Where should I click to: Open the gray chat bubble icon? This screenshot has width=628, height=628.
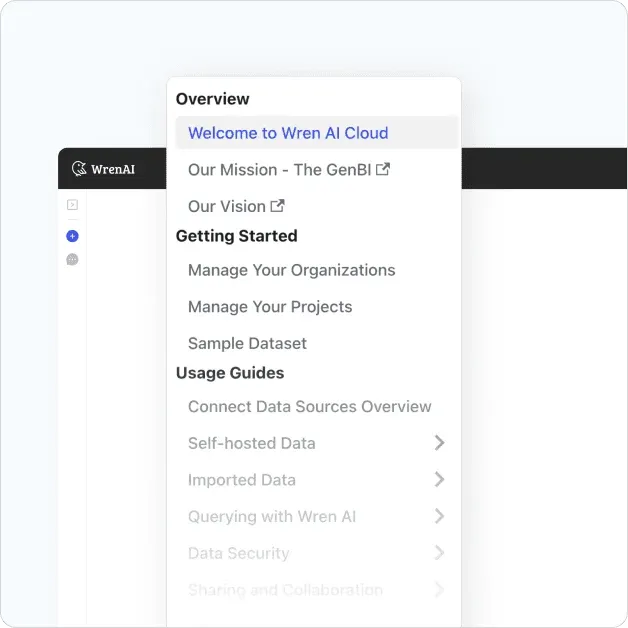point(72,260)
